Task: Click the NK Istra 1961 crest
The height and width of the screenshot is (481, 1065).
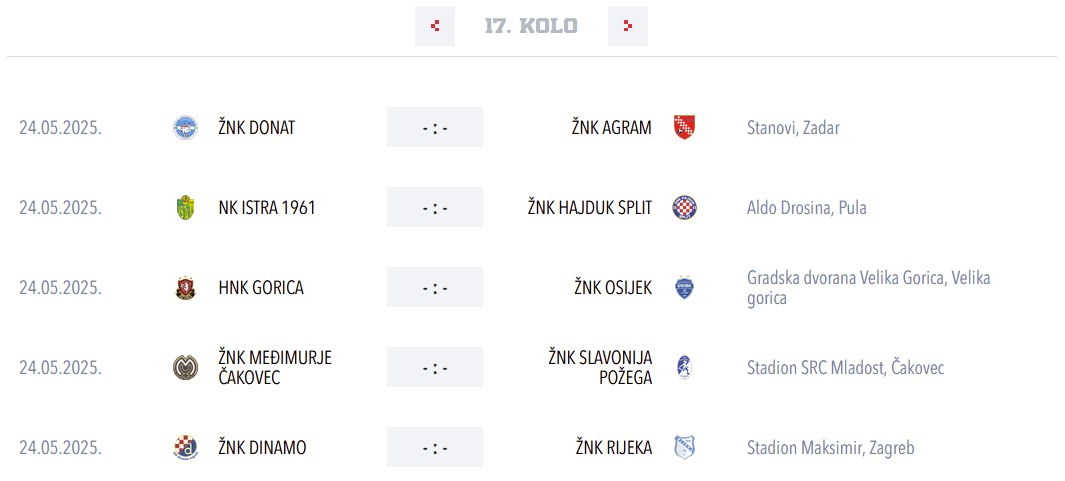Action: [186, 208]
